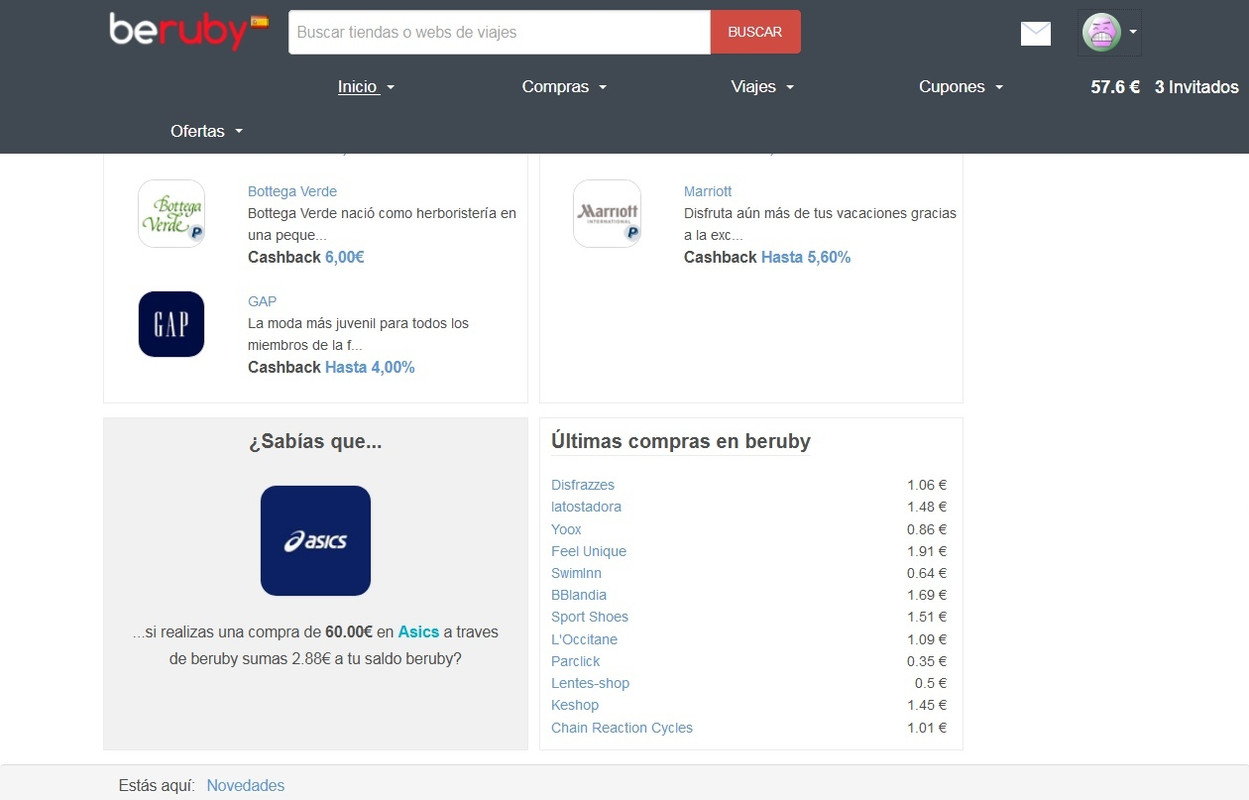Image resolution: width=1249 pixels, height=800 pixels.
Task: Open latostadora in latest purchases
Action: (586, 507)
